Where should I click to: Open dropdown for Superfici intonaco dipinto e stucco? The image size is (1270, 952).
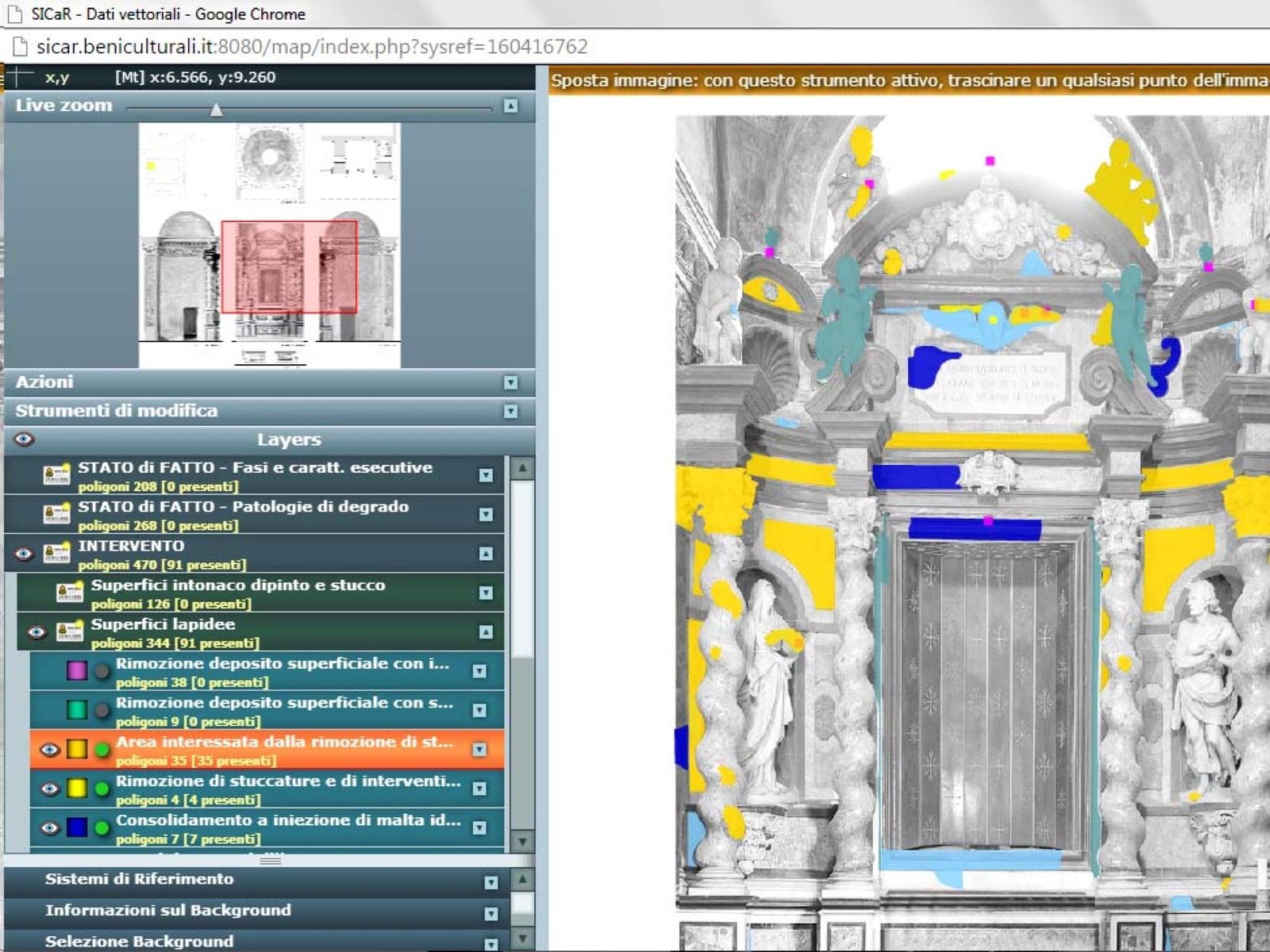tap(486, 593)
